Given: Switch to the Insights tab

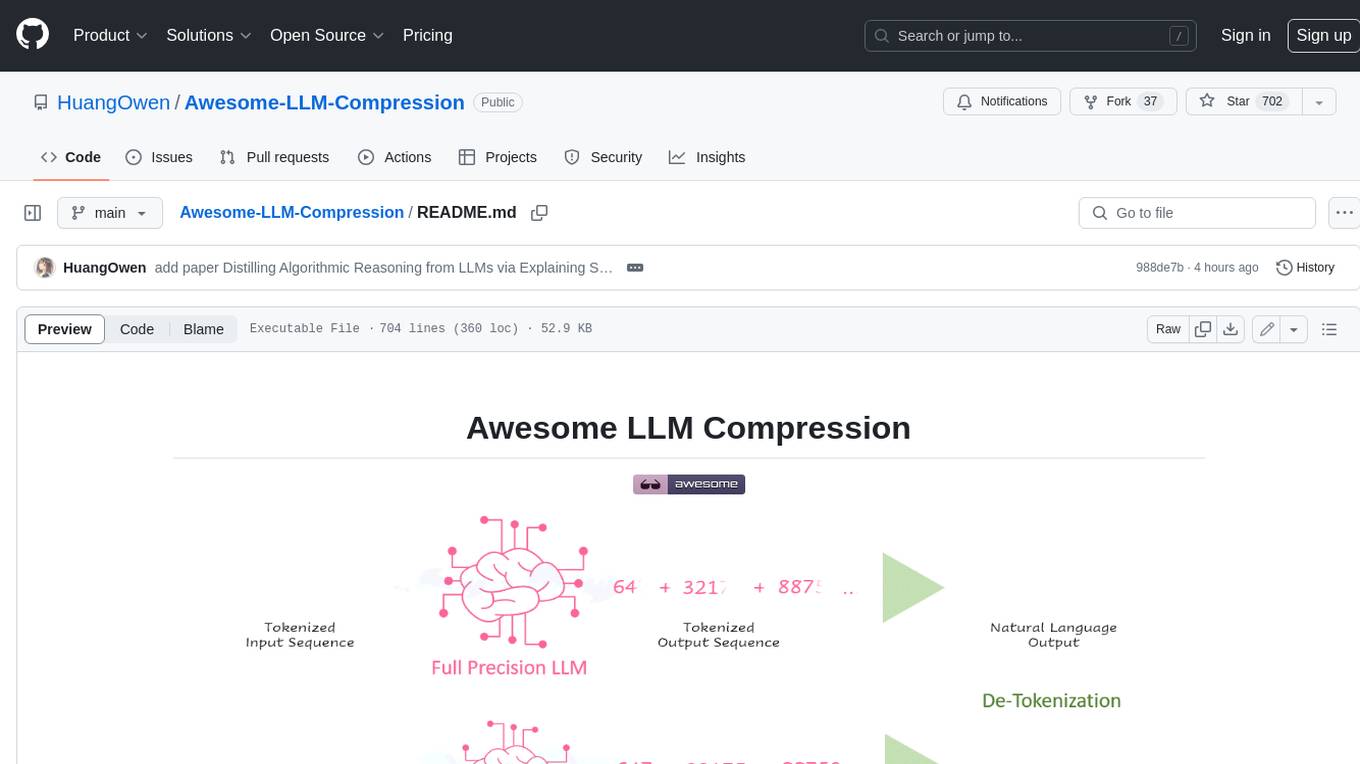Looking at the screenshot, I should pos(707,157).
